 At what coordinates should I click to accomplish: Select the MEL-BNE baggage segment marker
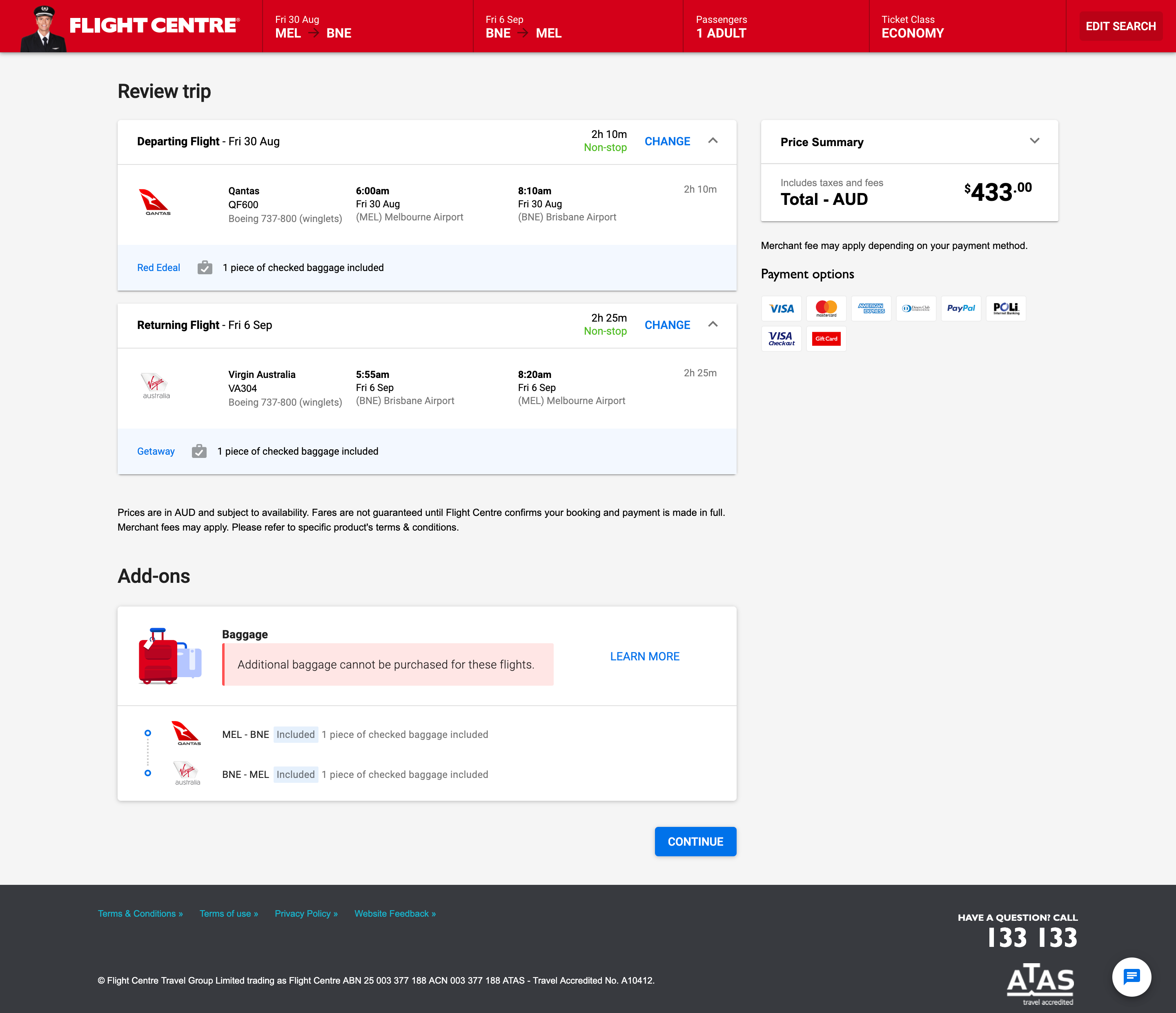149,733
